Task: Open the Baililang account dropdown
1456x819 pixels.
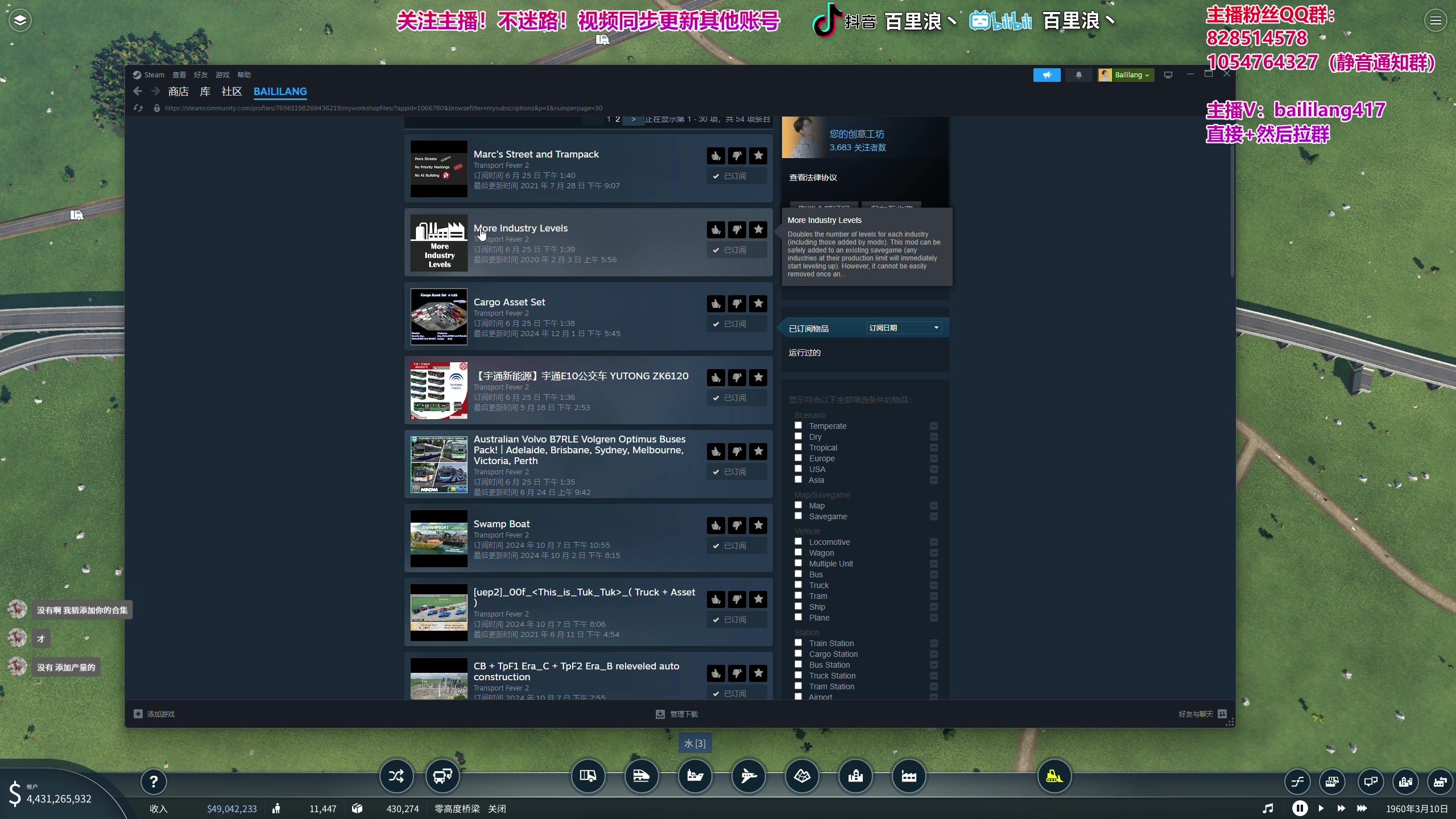Action: pos(1126,75)
